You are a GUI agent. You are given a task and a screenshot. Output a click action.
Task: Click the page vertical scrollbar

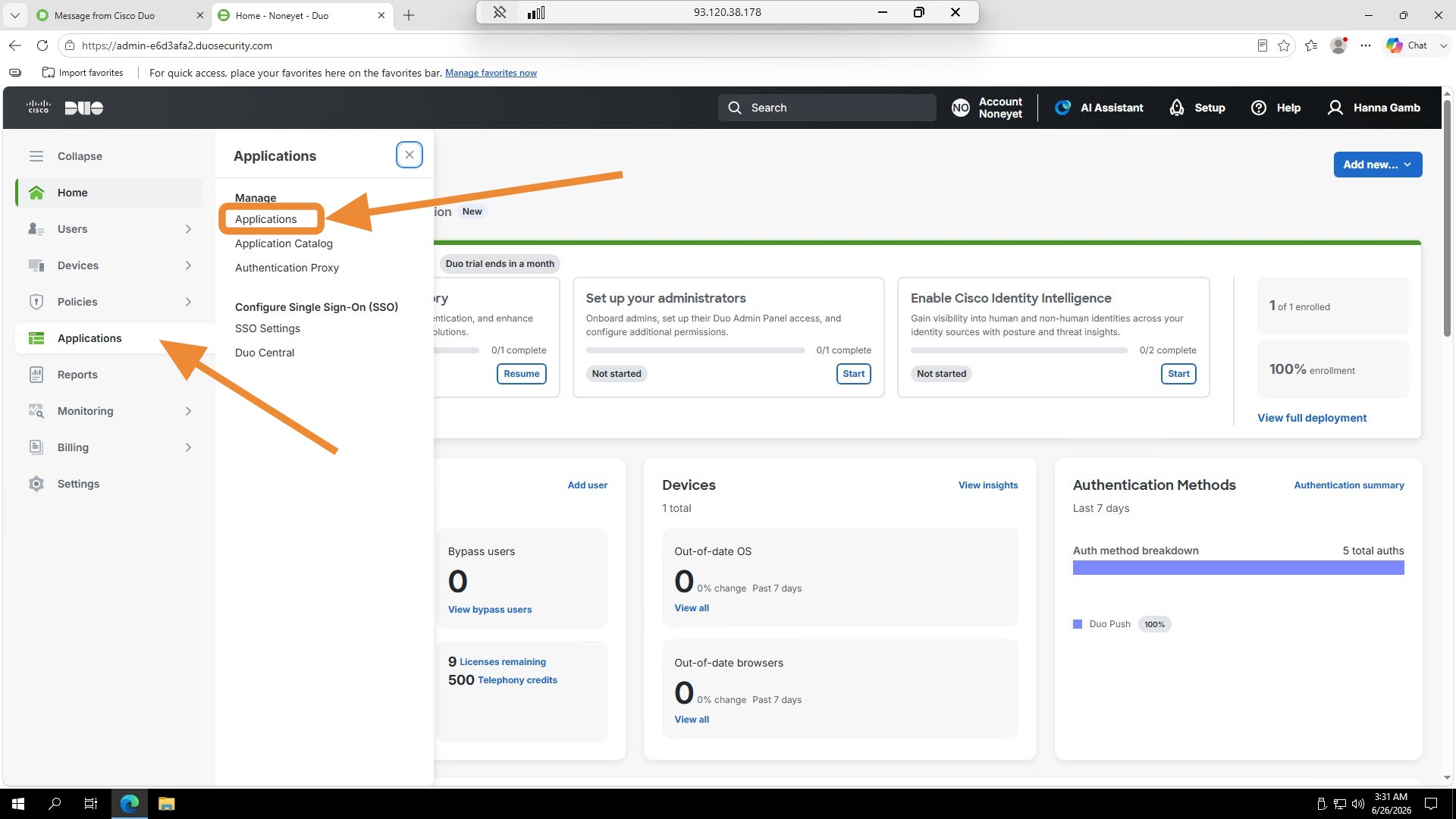(1447, 220)
